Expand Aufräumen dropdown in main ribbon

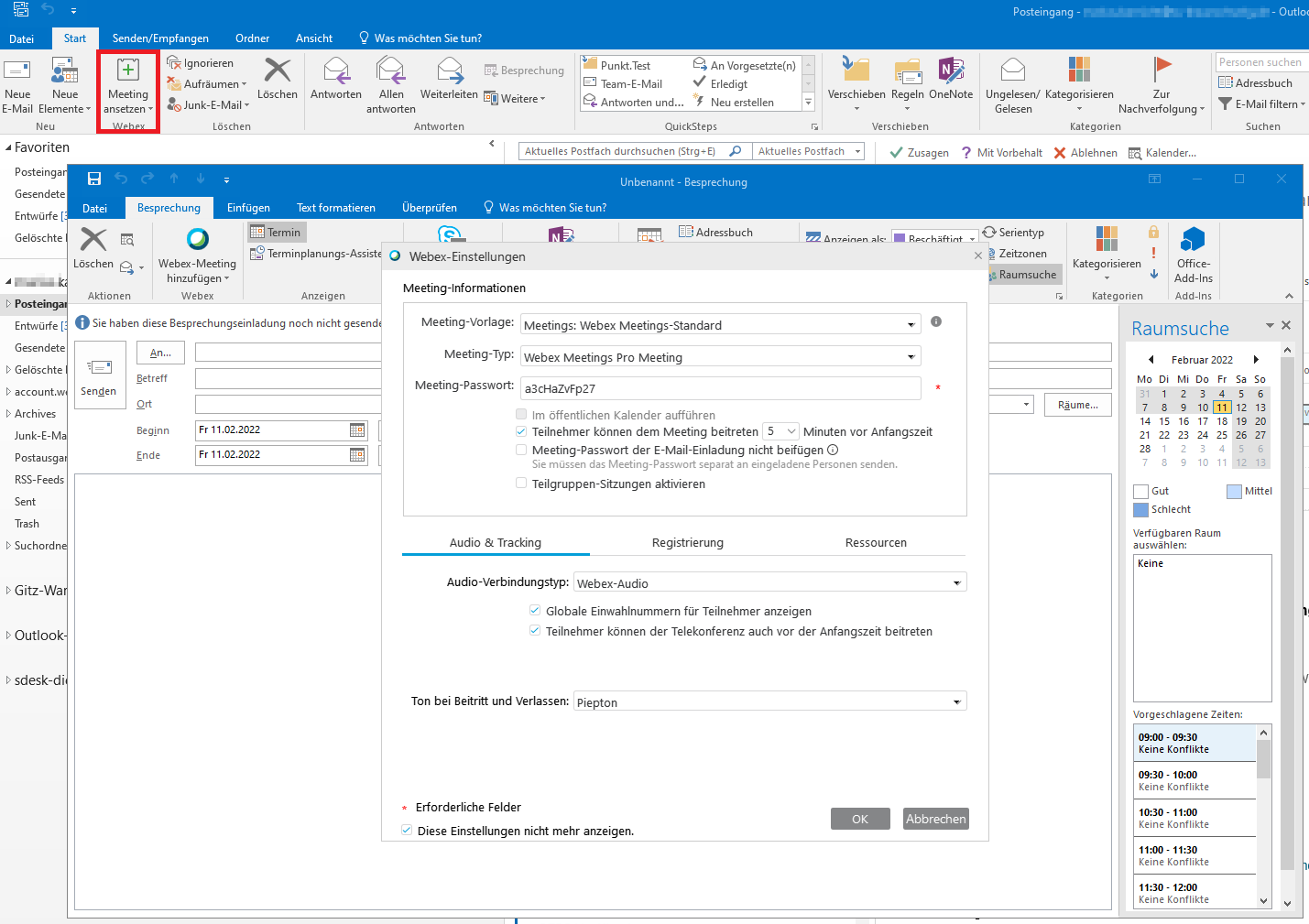point(207,84)
